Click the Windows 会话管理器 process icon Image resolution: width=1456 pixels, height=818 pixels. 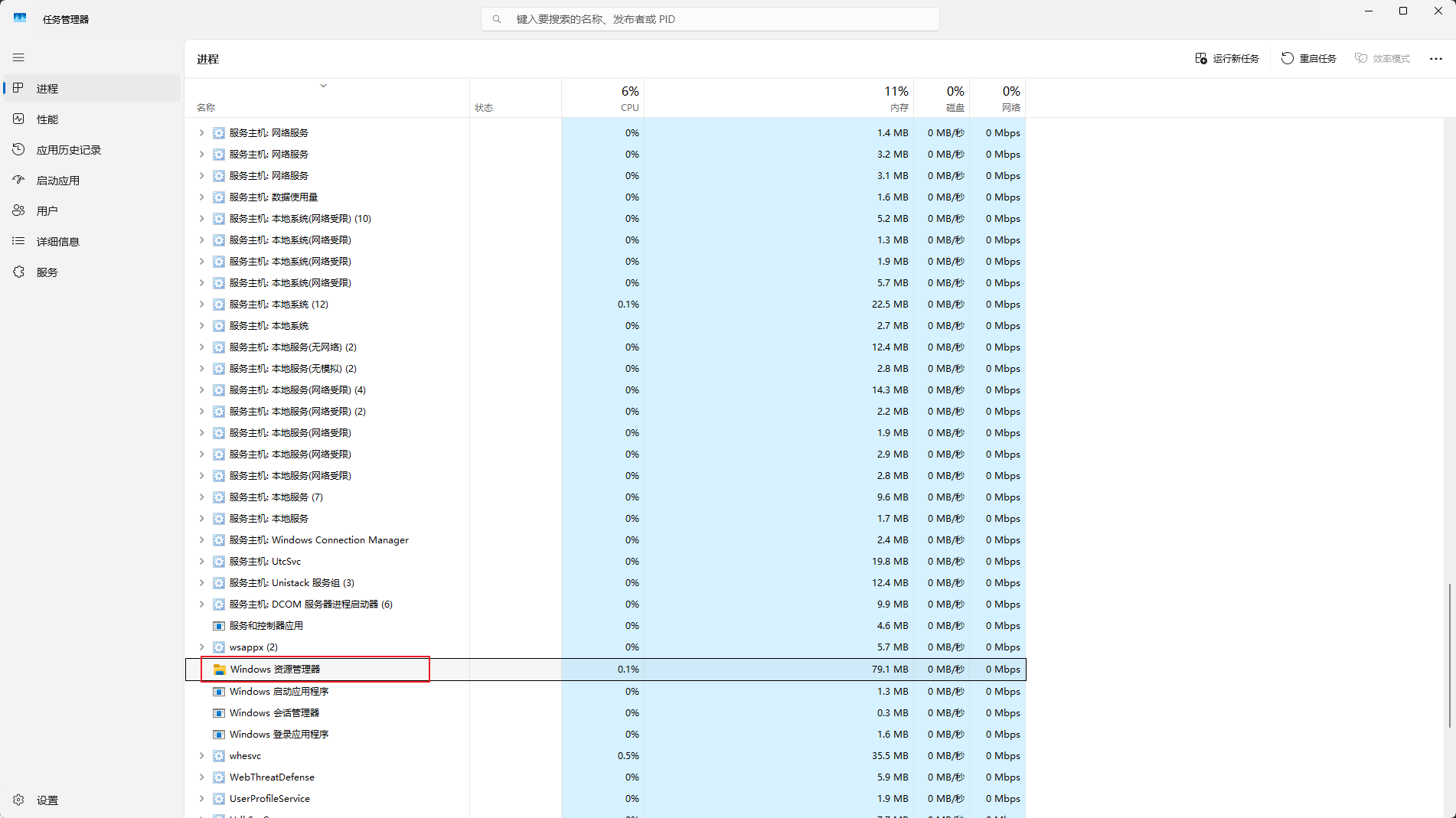[219, 713]
